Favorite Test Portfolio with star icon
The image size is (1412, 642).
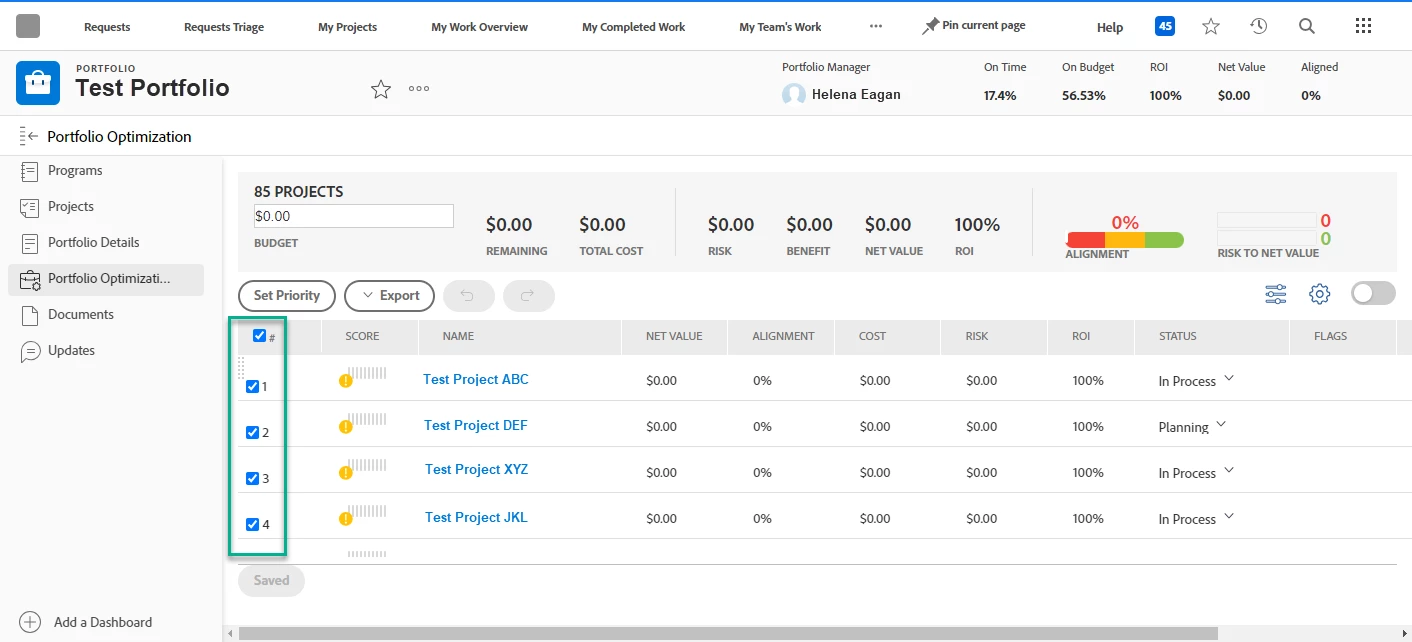point(381,89)
